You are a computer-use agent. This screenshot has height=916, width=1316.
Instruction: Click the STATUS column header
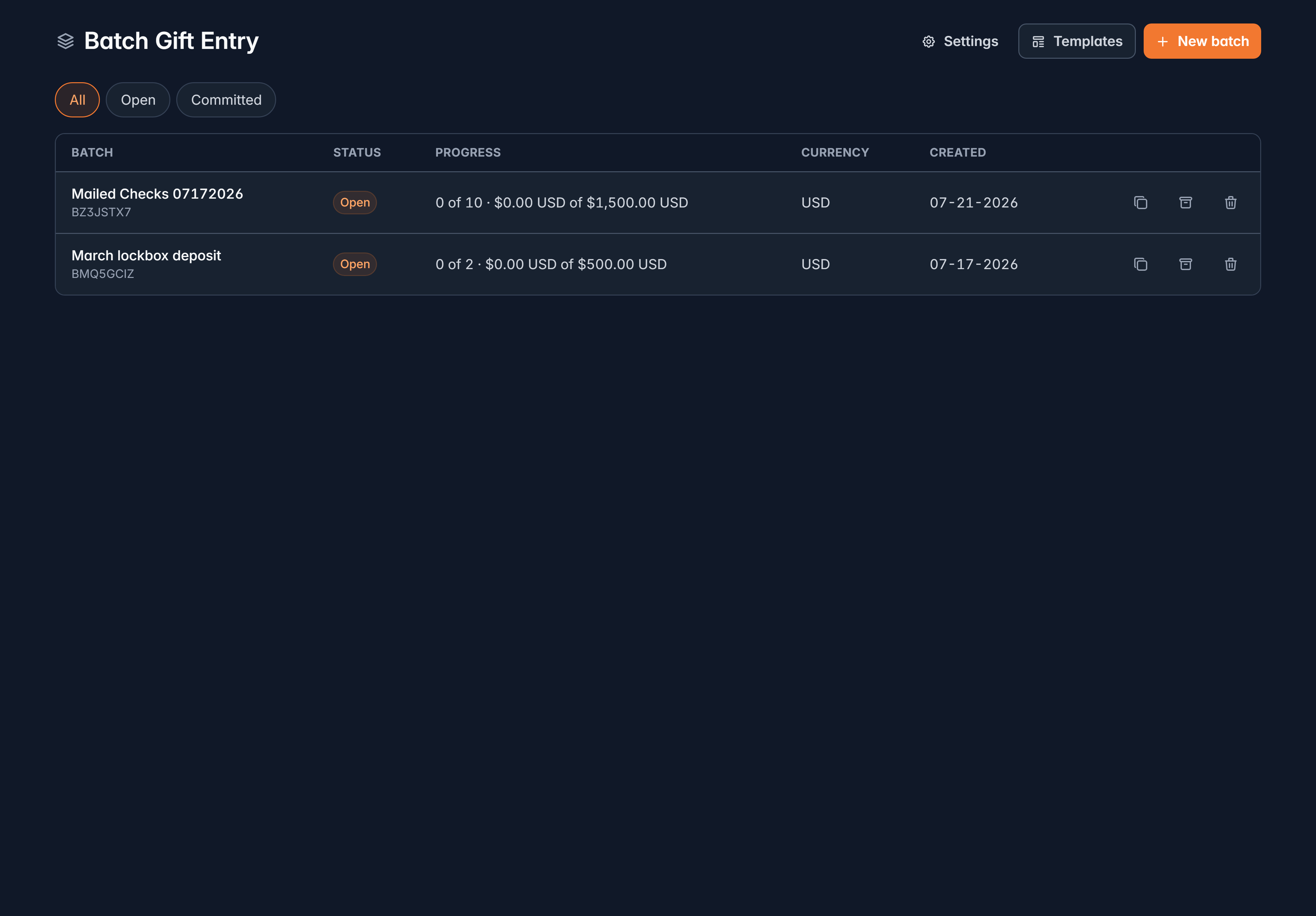357,152
